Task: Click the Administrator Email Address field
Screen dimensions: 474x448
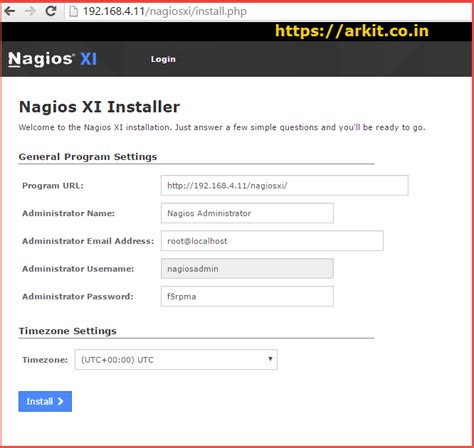Action: click(272, 241)
